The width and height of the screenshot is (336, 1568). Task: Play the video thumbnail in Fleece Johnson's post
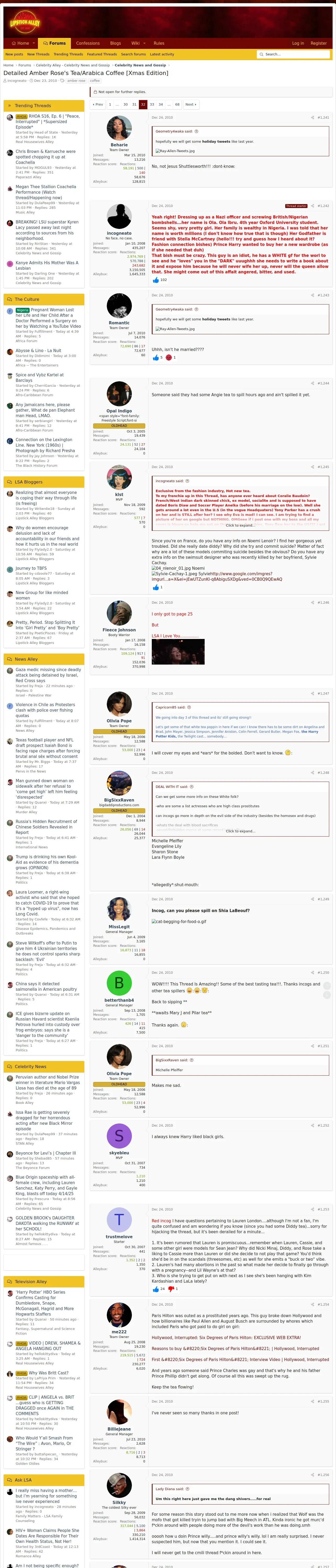point(178,652)
